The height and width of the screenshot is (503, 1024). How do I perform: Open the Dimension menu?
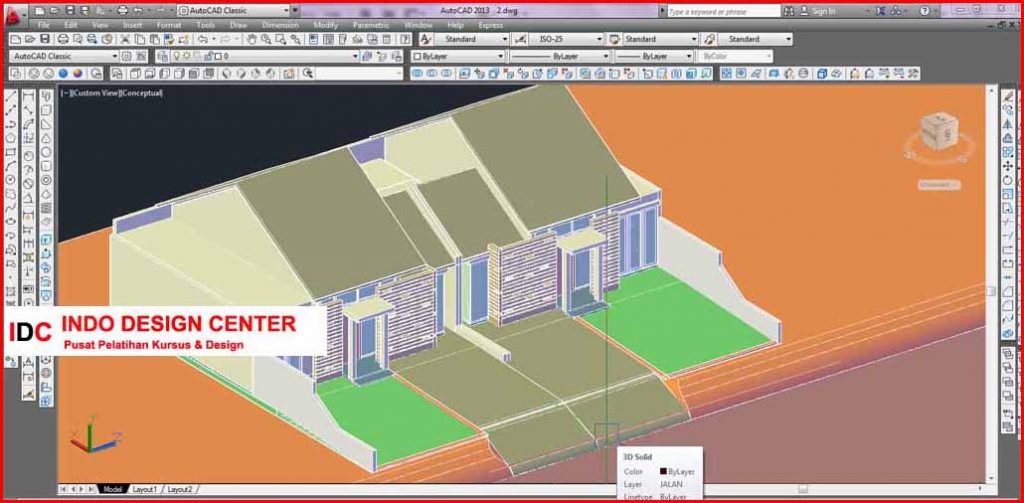[280, 25]
